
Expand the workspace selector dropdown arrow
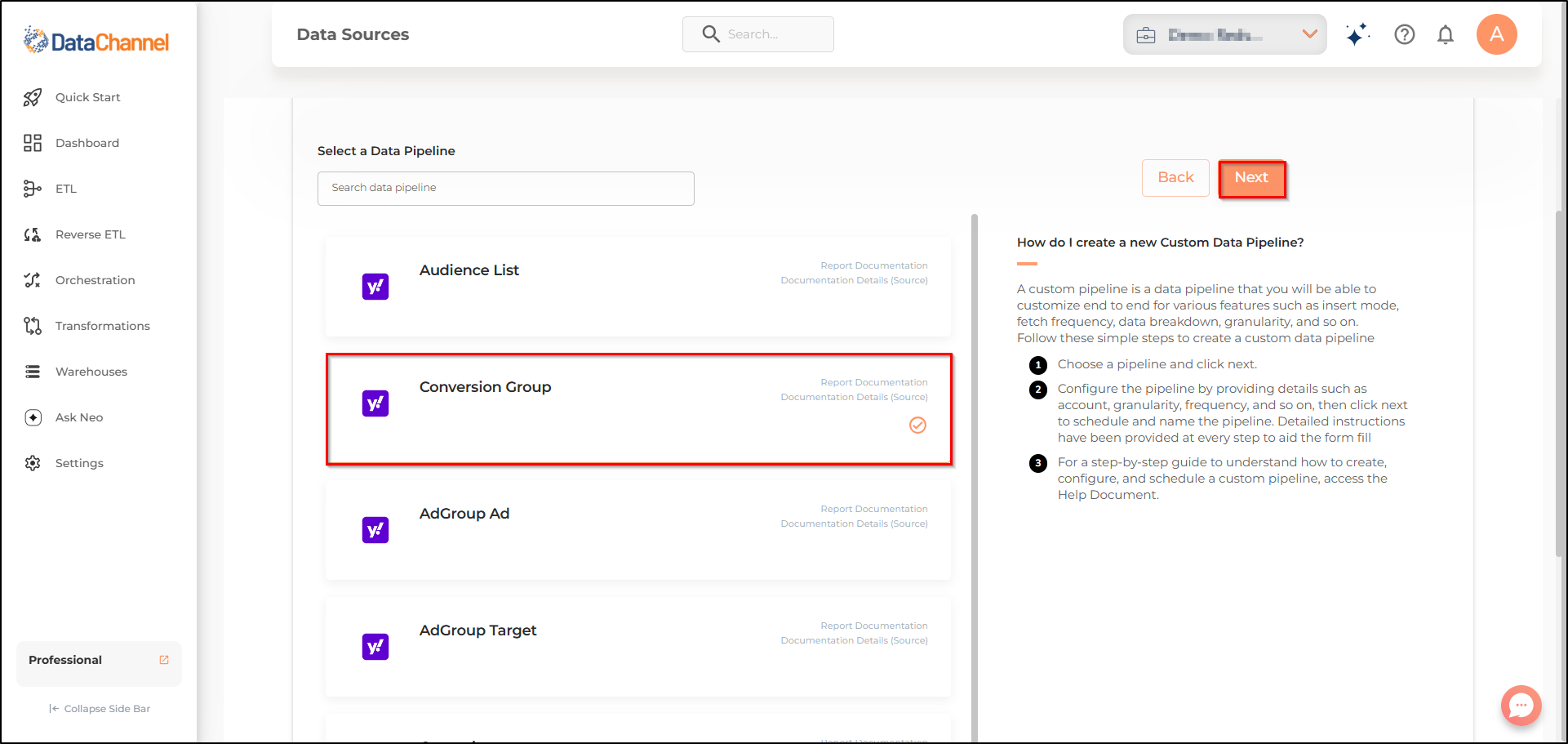click(x=1310, y=34)
